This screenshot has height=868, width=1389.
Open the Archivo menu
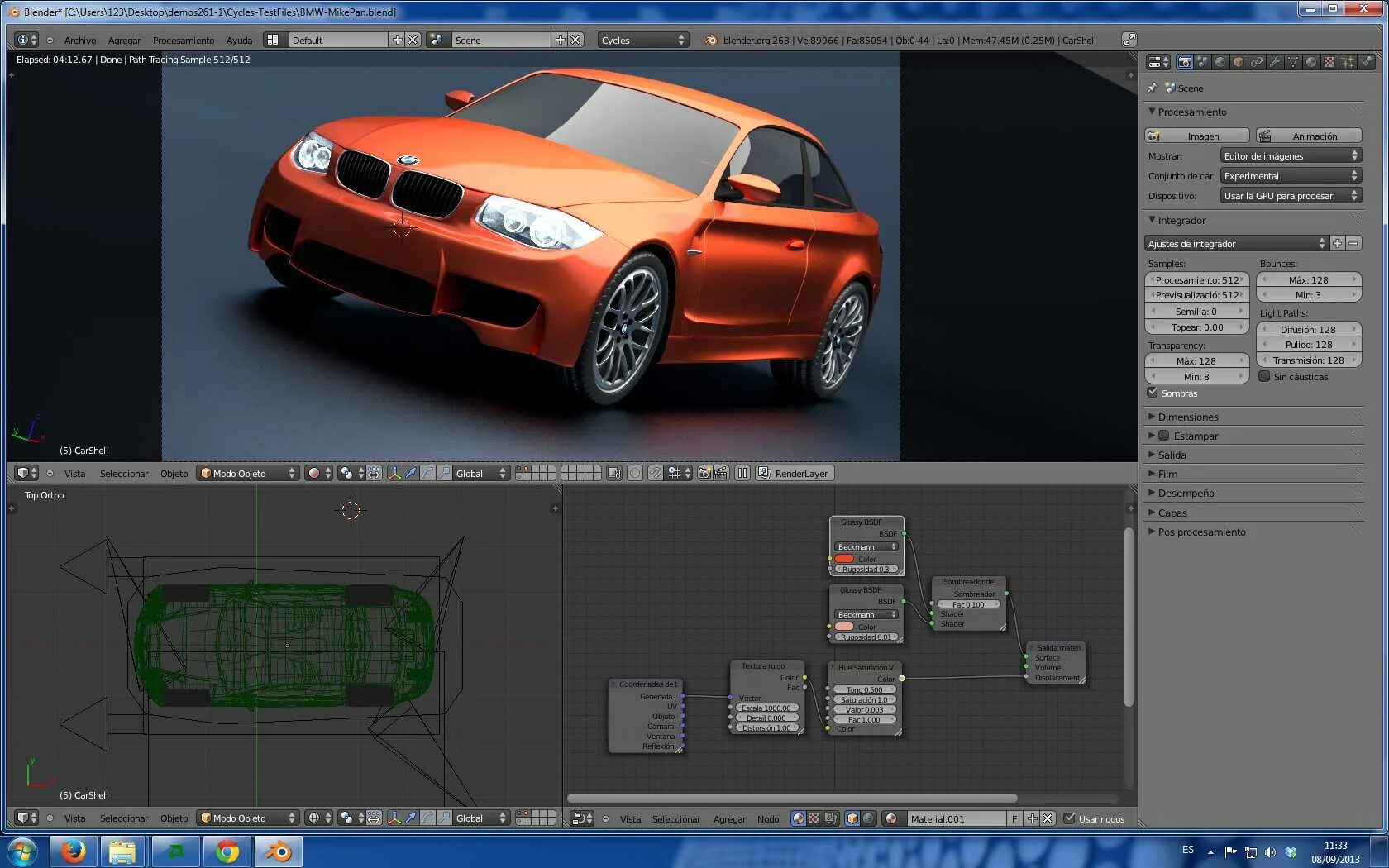pos(80,40)
